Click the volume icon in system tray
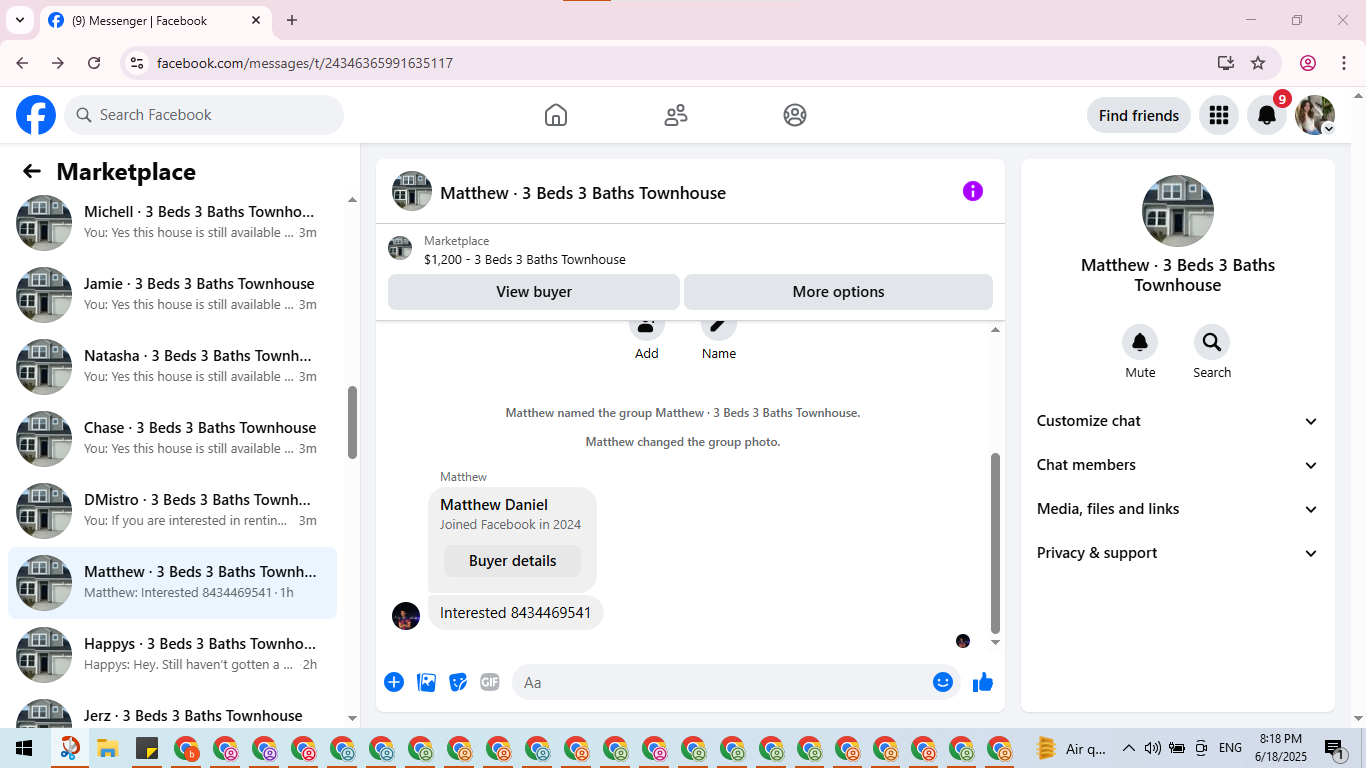The width and height of the screenshot is (1366, 768). pos(1152,748)
